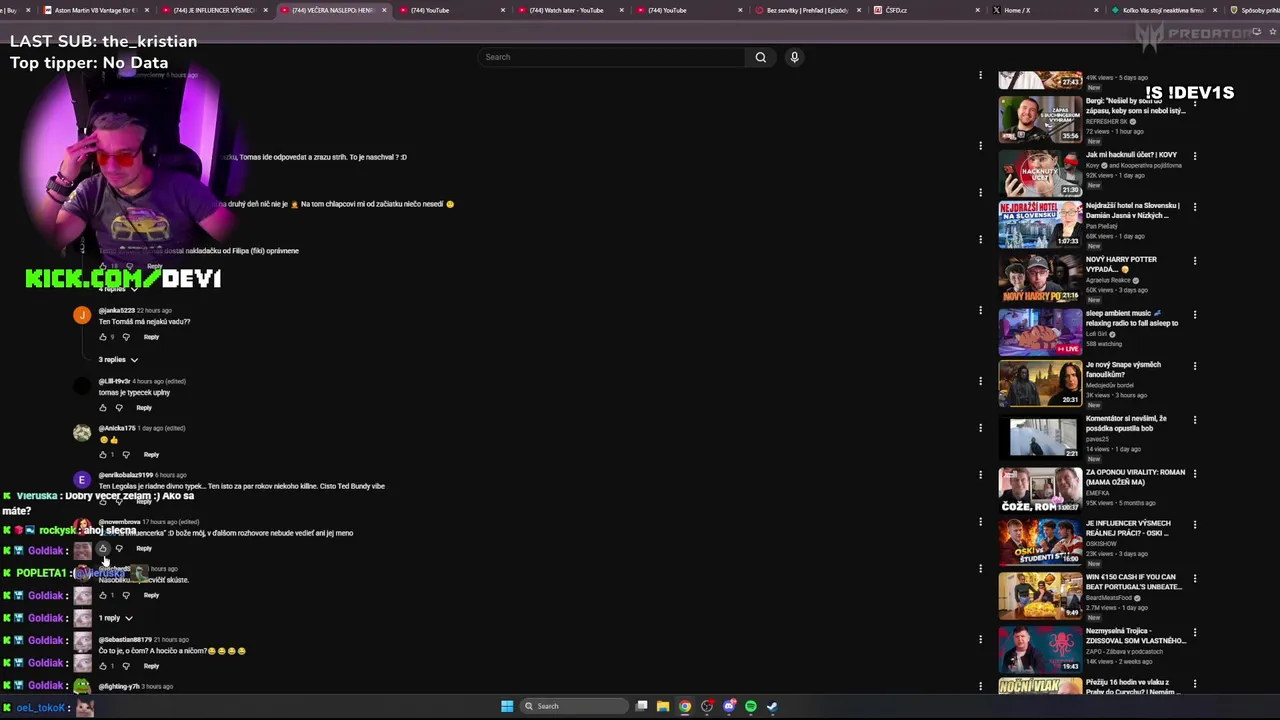Dislike the @novembrova comment

pyautogui.click(x=119, y=549)
